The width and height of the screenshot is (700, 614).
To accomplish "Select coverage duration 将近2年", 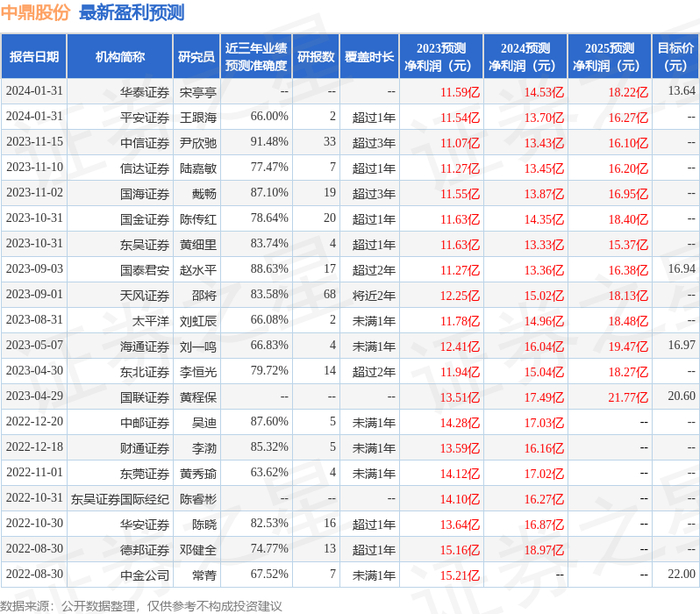I will point(374,296).
